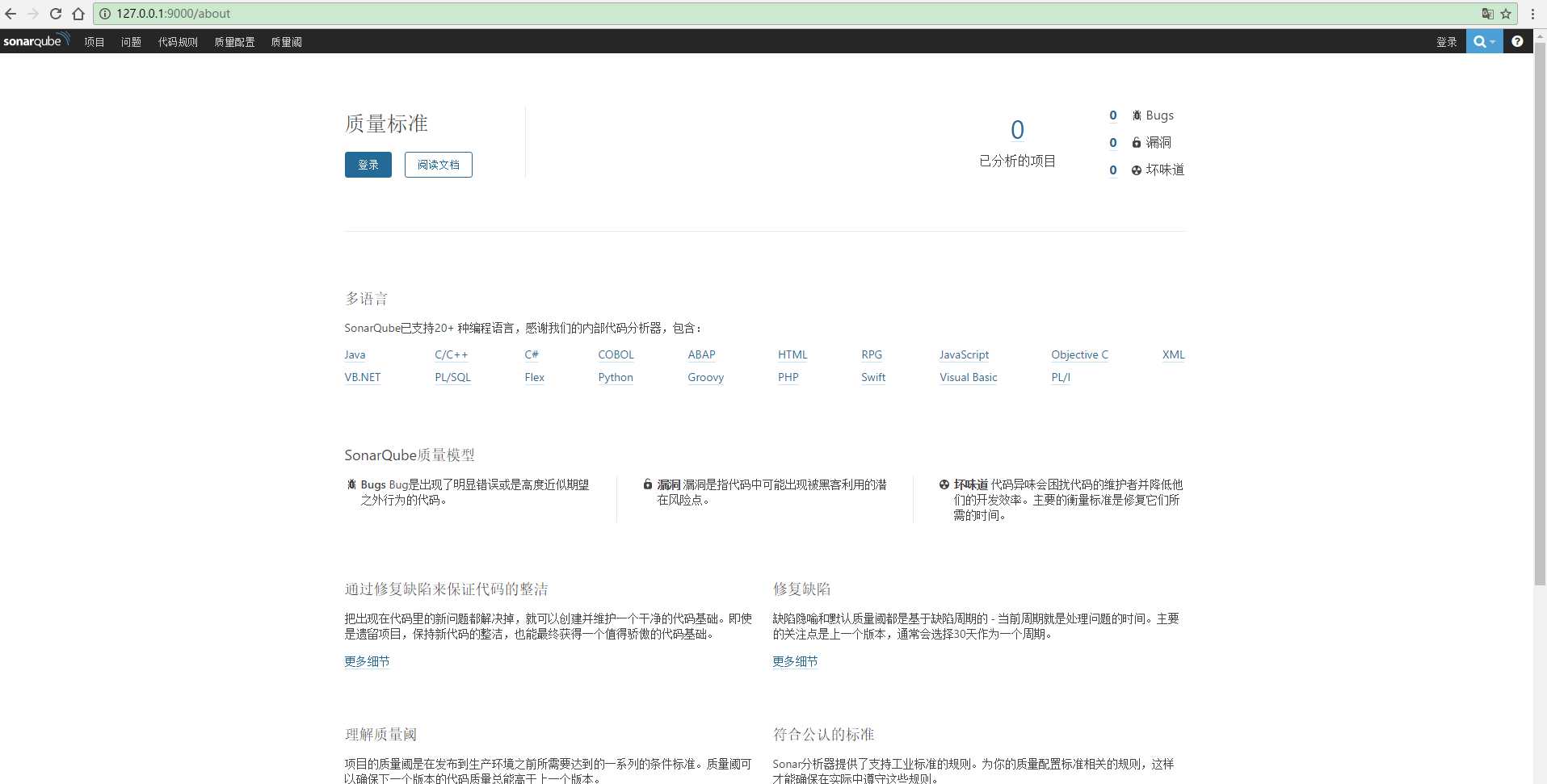Open the Groovy language link
Viewport: 1547px width, 784px height.
(x=705, y=377)
